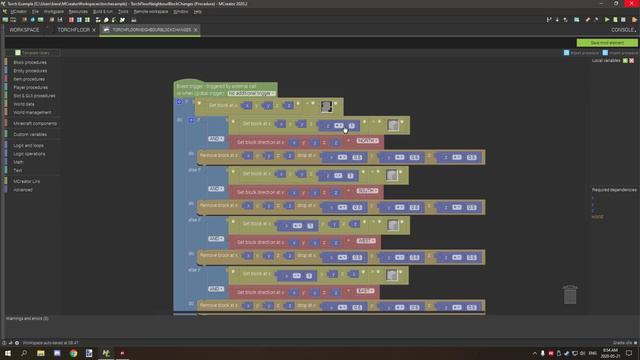This screenshot has height=360, width=640.
Task: Click the Export procedure icon
Action: (567, 53)
